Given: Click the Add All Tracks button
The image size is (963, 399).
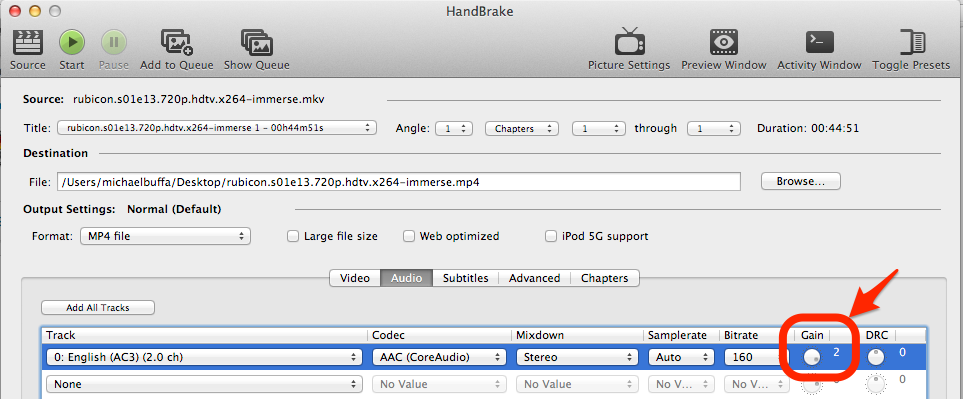Looking at the screenshot, I should pos(98,308).
